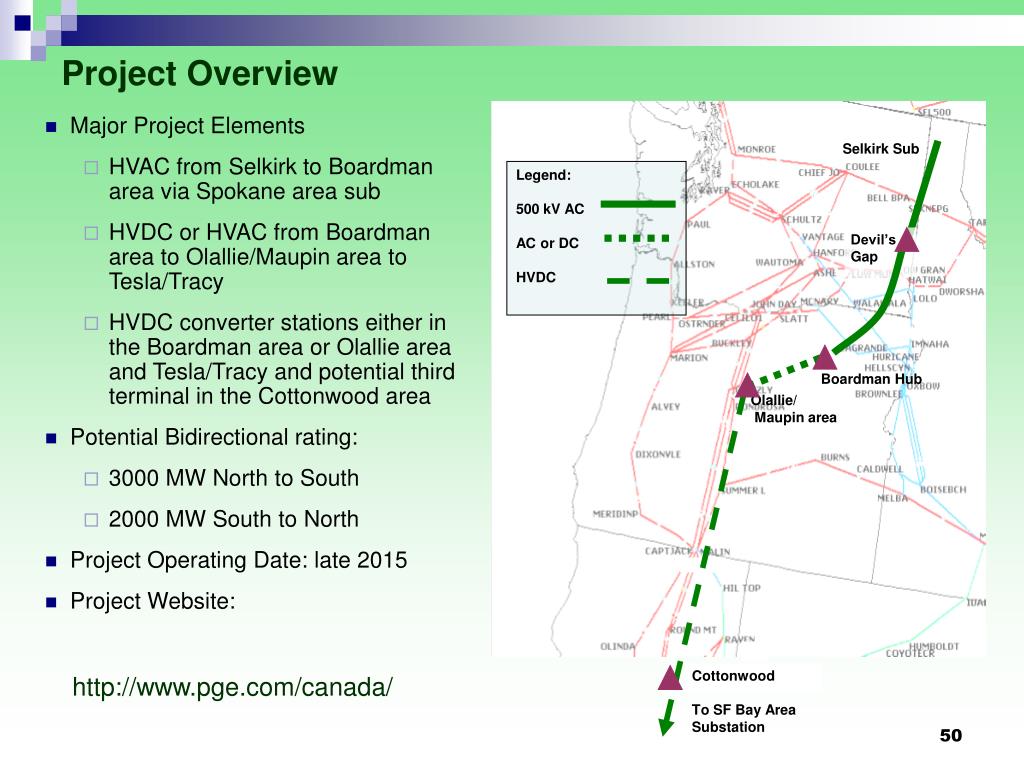Click the Boardman Hub map label
The image size is (1024, 768).
click(x=871, y=379)
